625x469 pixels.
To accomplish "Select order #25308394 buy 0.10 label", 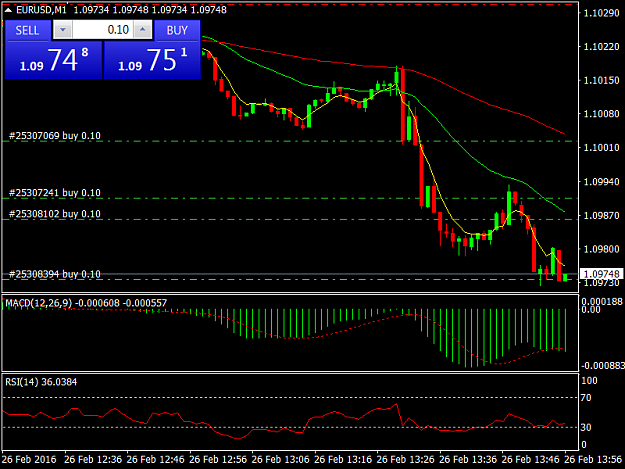I will 55,274.
